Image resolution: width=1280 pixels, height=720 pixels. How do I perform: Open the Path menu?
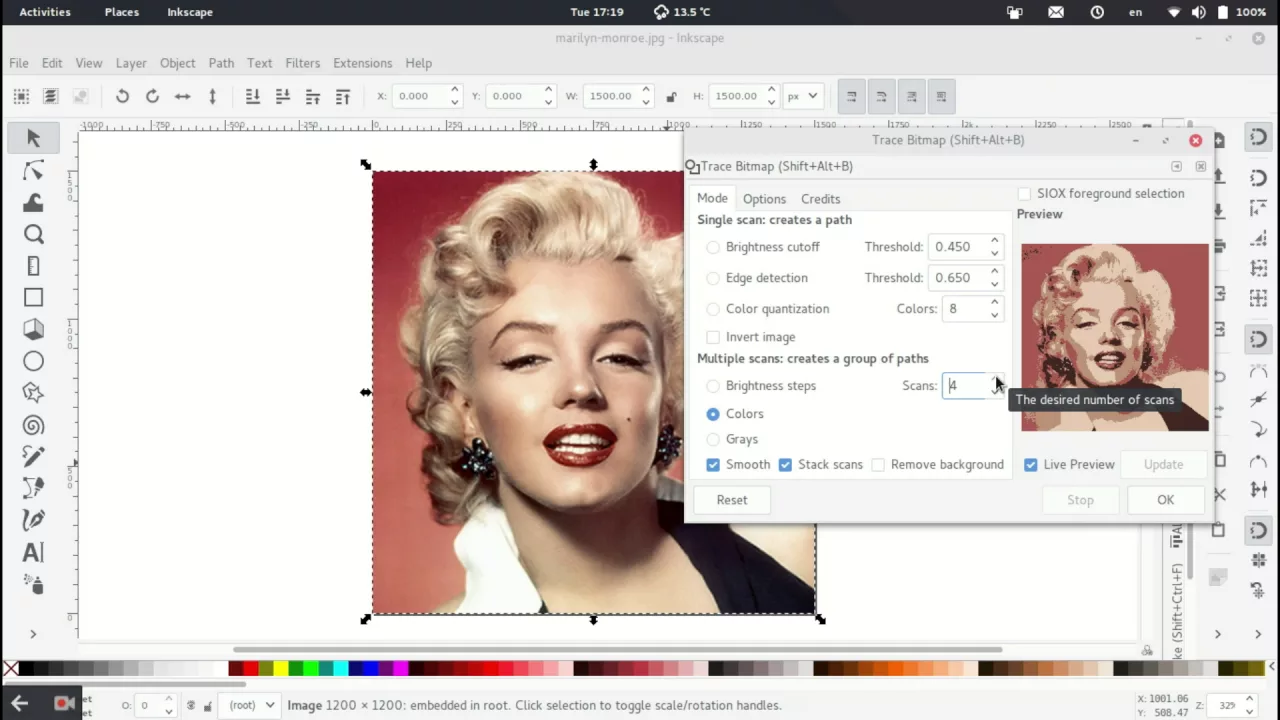point(221,63)
